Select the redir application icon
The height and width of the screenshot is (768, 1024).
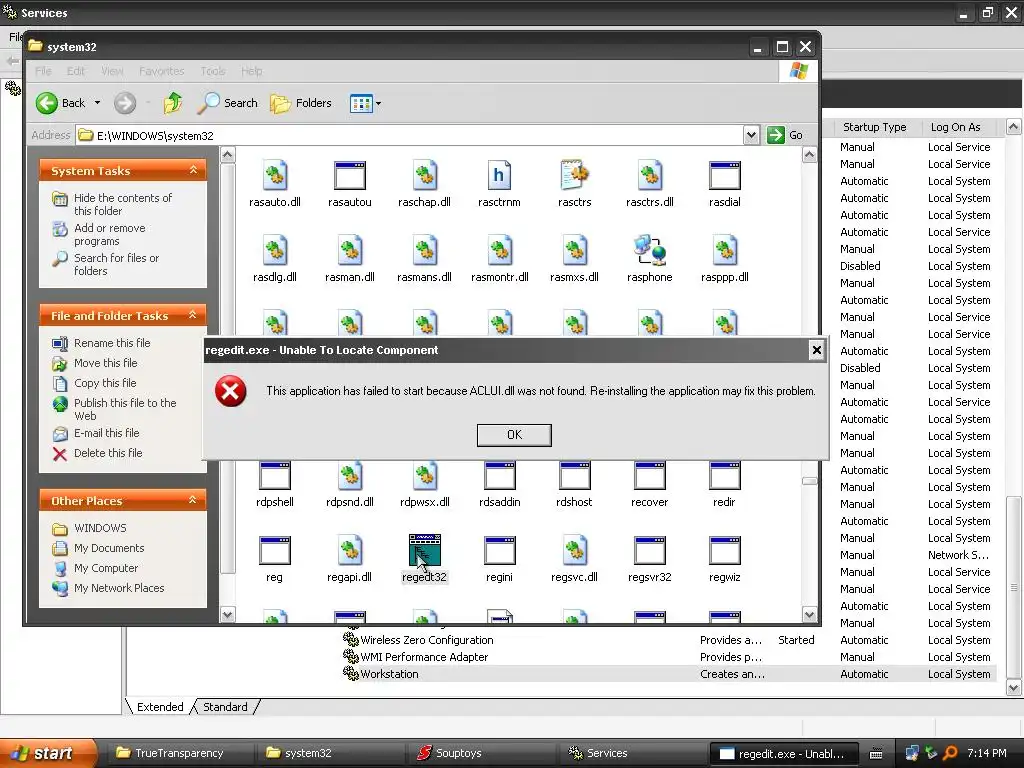coord(724,475)
